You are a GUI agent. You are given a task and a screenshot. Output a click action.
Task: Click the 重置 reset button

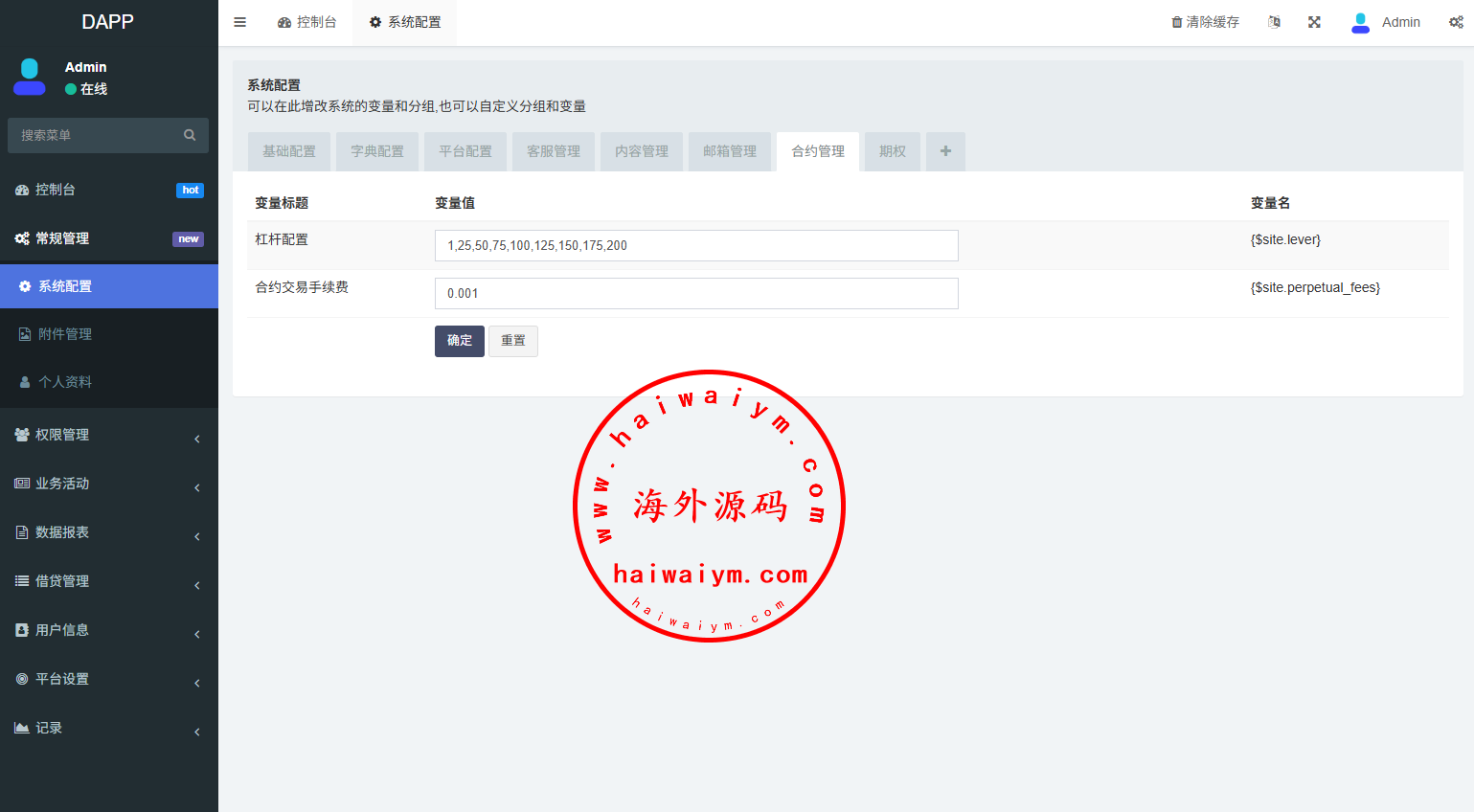(513, 341)
